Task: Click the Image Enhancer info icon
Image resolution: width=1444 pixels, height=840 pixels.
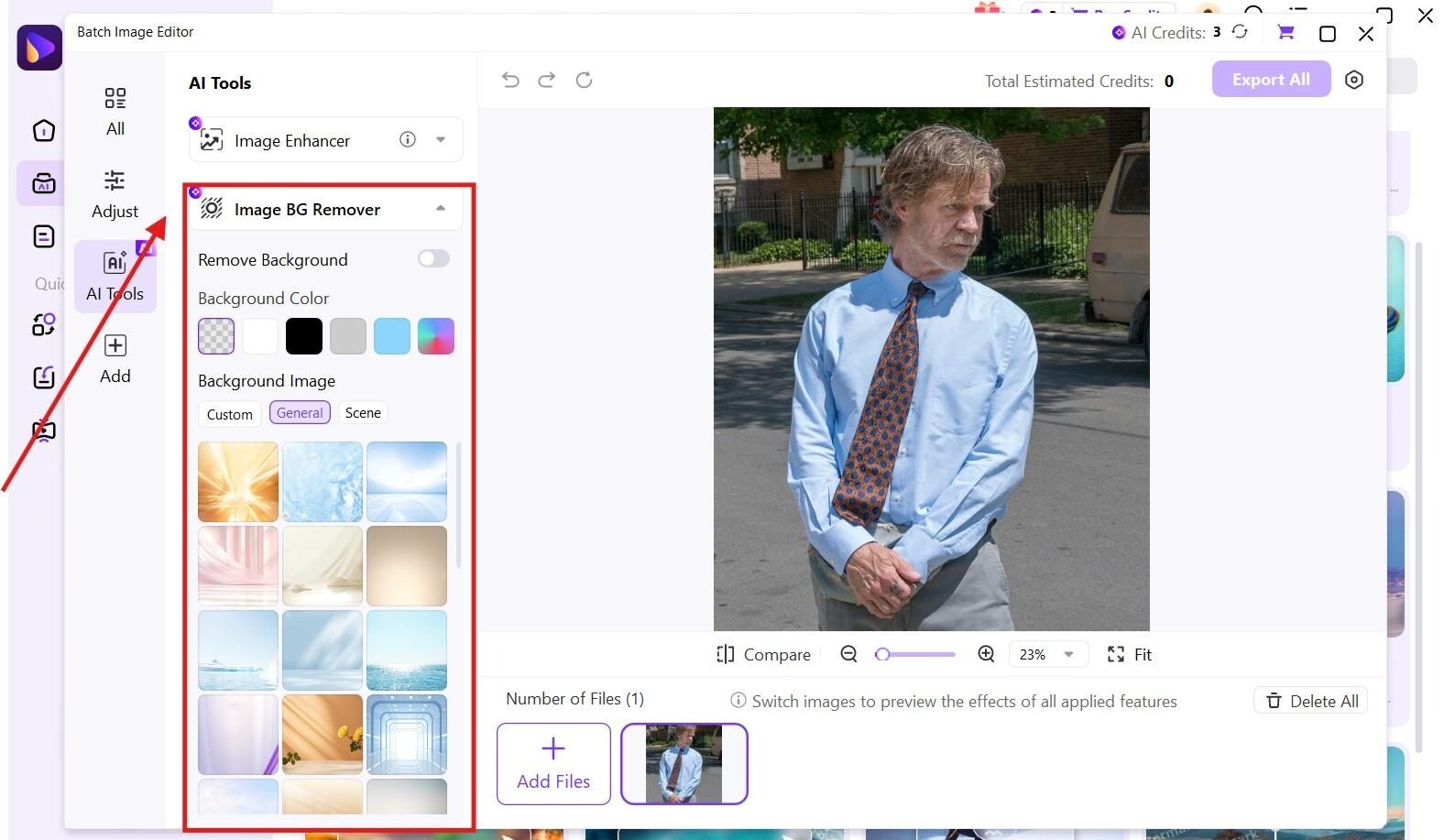Action: 408,139
